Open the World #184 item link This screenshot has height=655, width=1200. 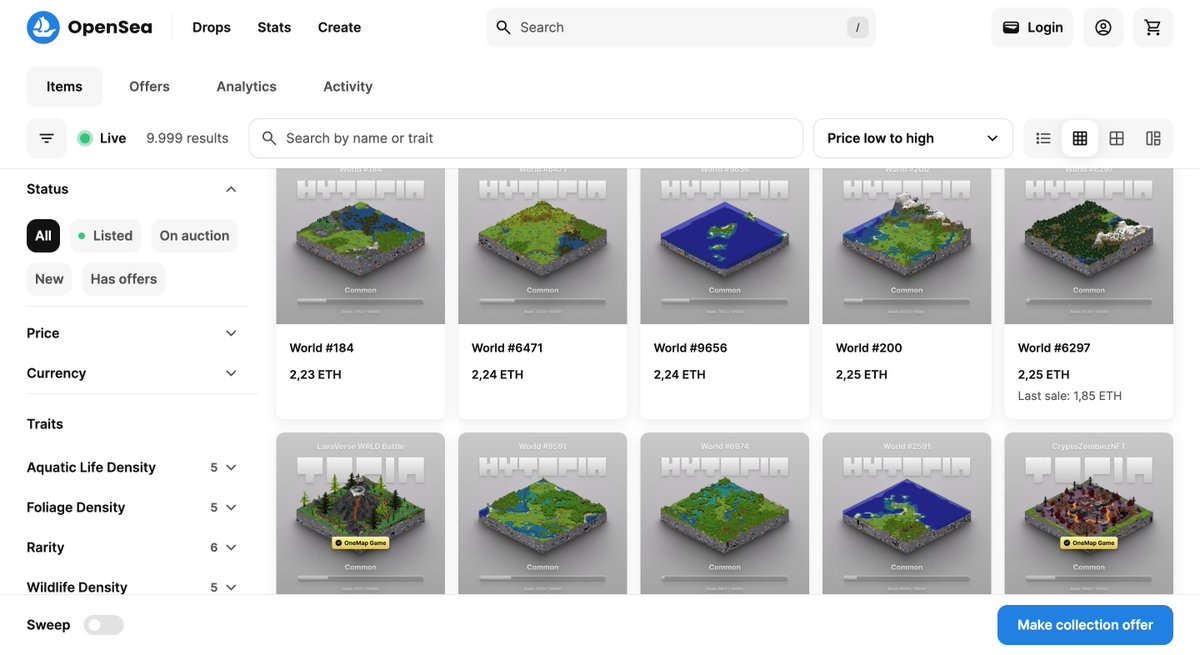pyautogui.click(x=322, y=348)
